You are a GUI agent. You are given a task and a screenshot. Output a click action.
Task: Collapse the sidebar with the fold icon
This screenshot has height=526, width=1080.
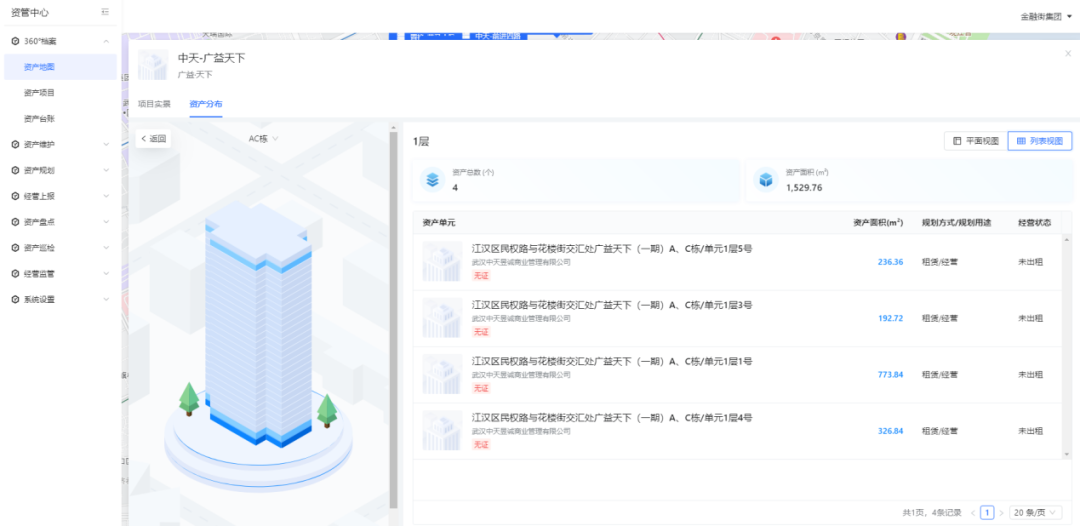105,12
